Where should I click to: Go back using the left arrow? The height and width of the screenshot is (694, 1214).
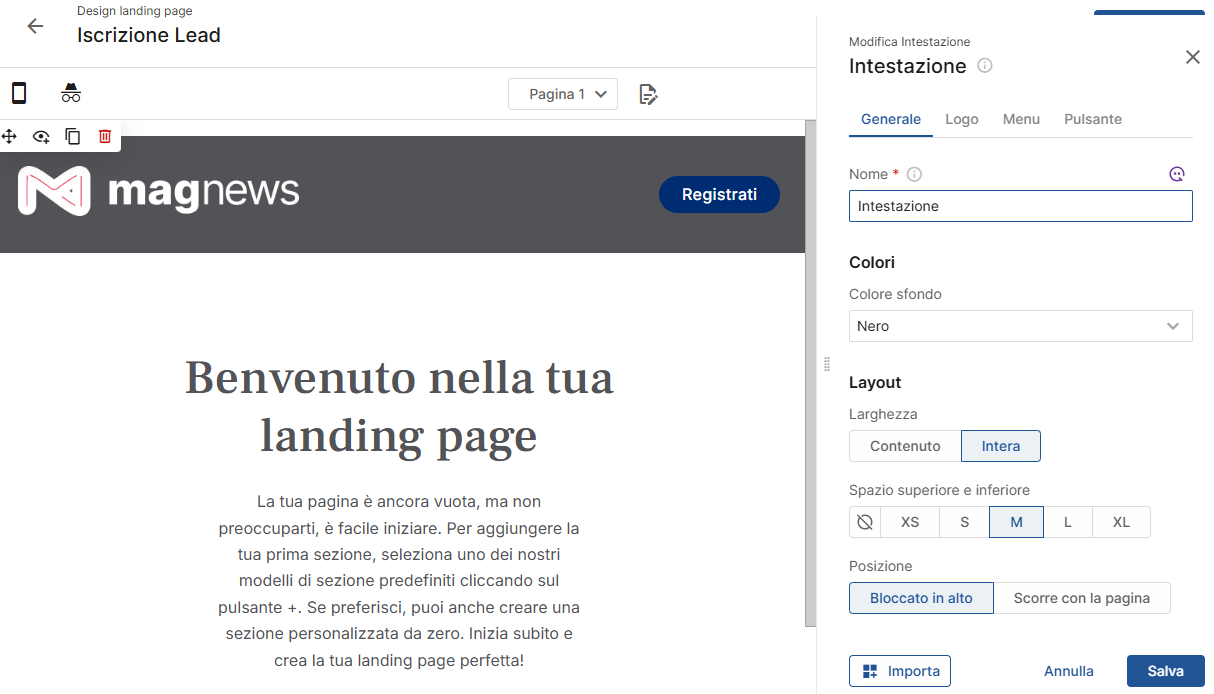pos(35,26)
